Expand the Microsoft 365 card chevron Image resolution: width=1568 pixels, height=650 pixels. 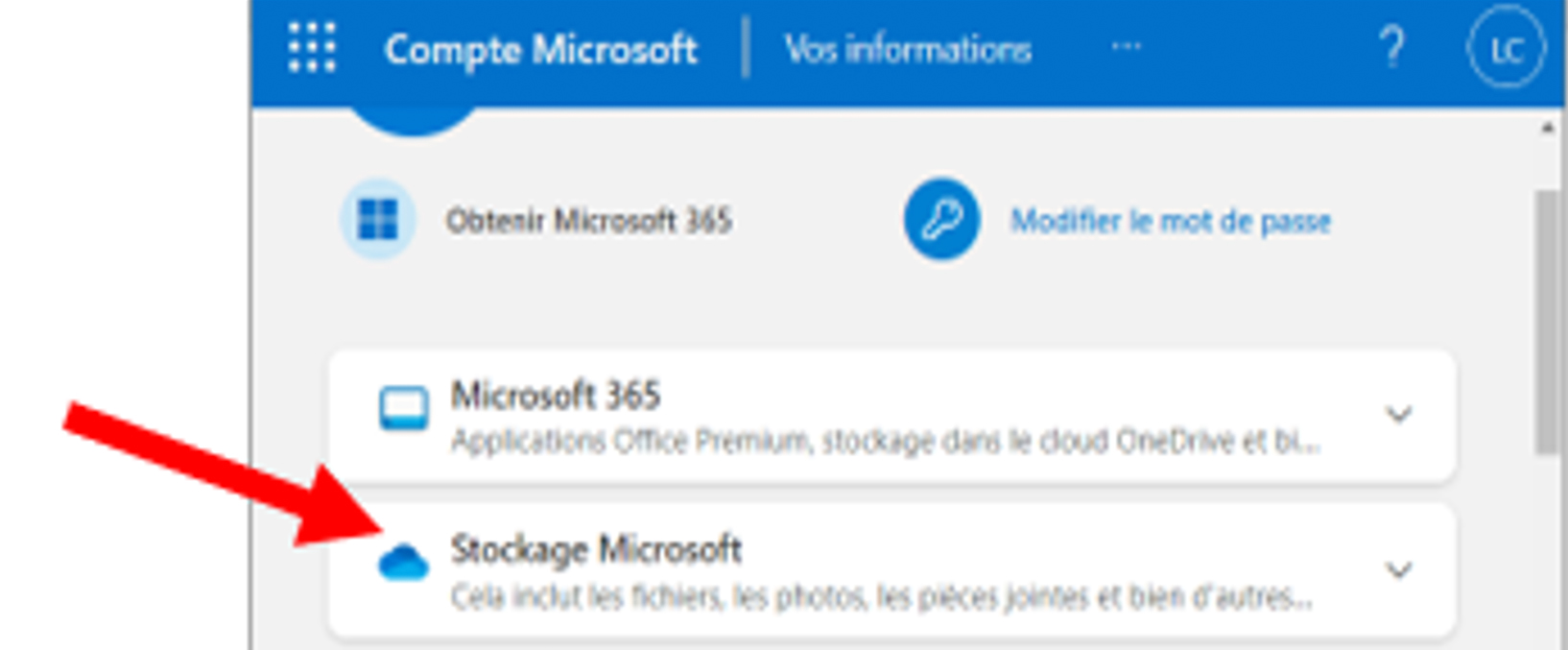click(1398, 415)
